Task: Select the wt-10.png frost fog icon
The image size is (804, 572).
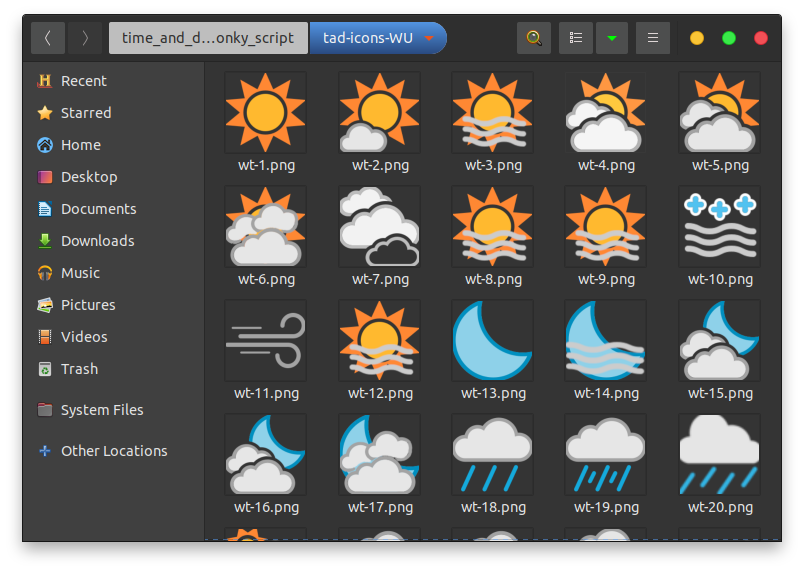Action: point(719,227)
